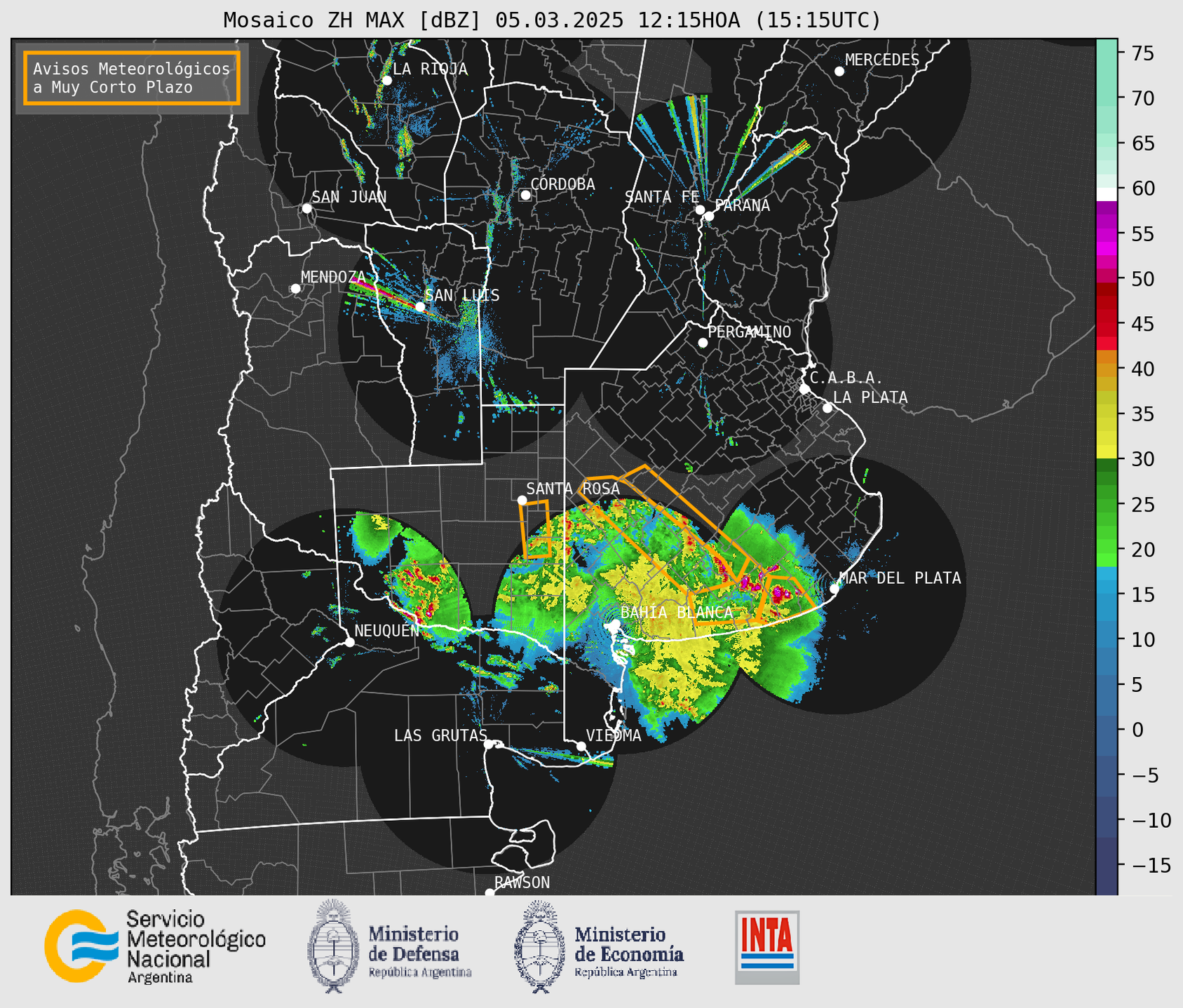Click the MAR DEL PLATA label text
The image size is (1183, 1008).
pyautogui.click(x=900, y=578)
